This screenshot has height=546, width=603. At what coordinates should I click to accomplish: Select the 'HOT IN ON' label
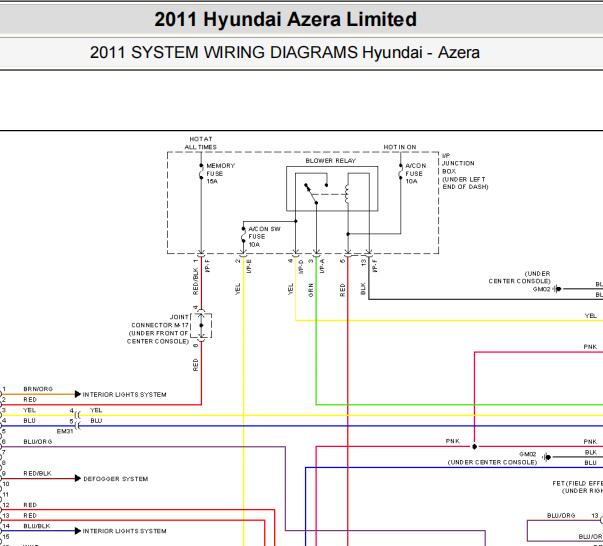pos(400,147)
